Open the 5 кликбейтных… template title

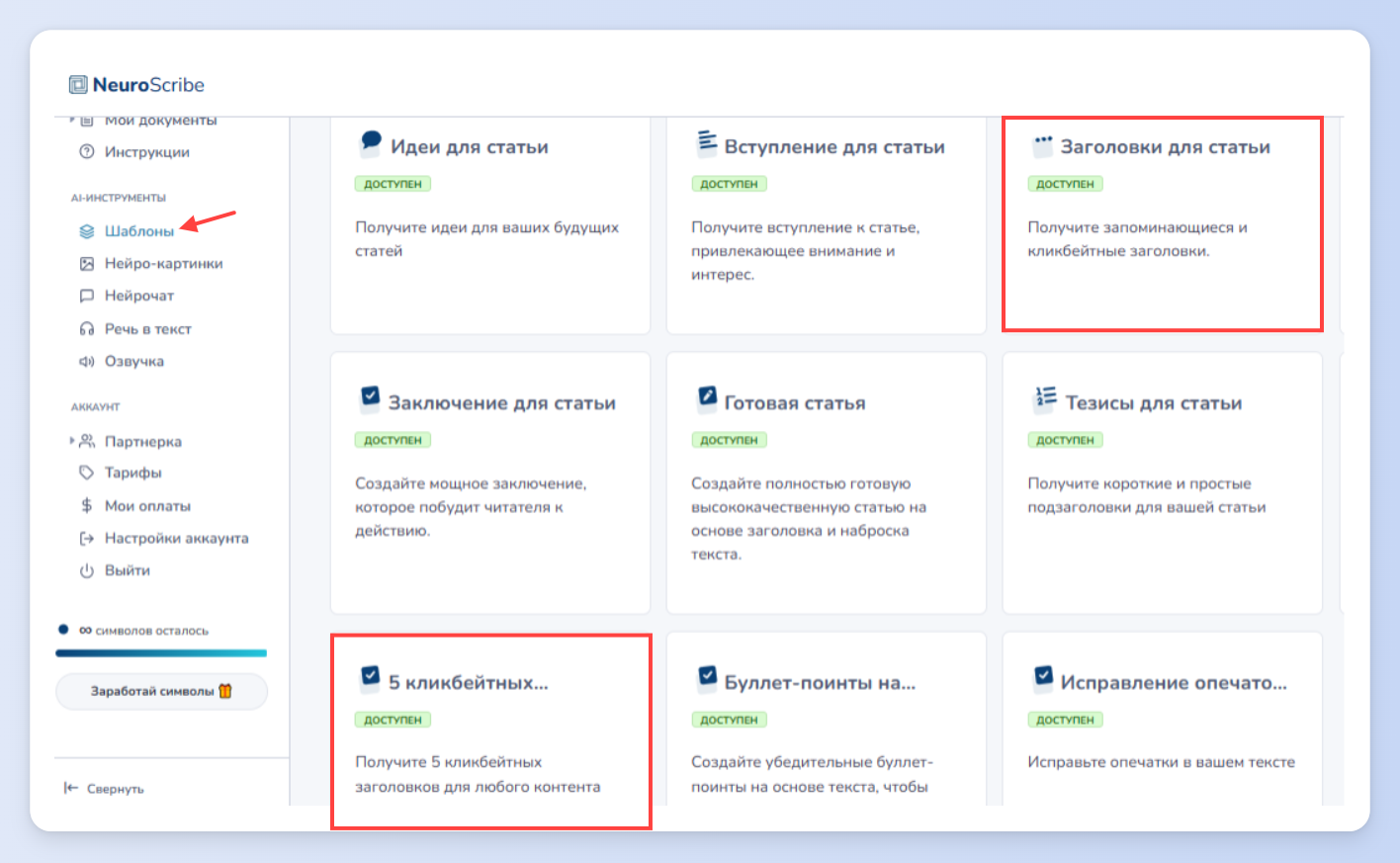pyautogui.click(x=469, y=683)
